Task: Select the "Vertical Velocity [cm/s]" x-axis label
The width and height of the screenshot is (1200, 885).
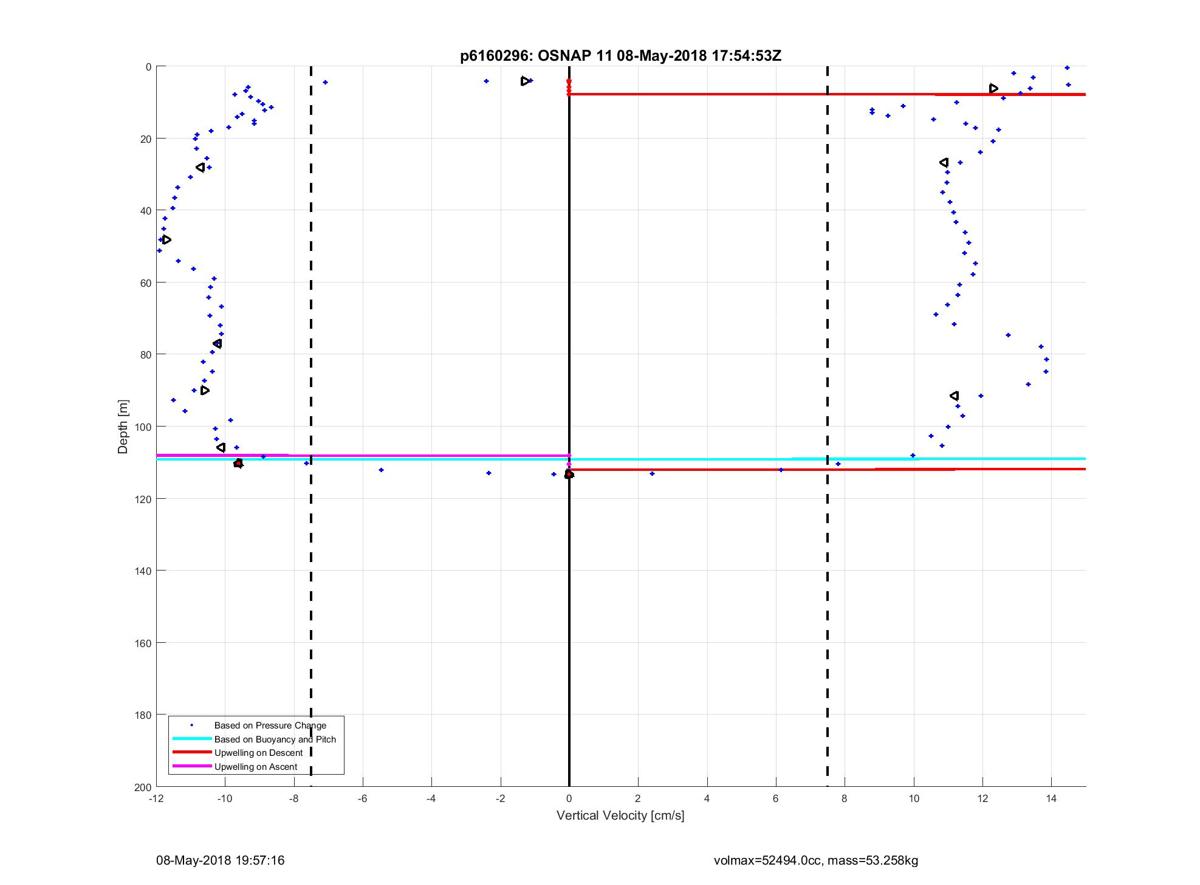Action: 620,816
